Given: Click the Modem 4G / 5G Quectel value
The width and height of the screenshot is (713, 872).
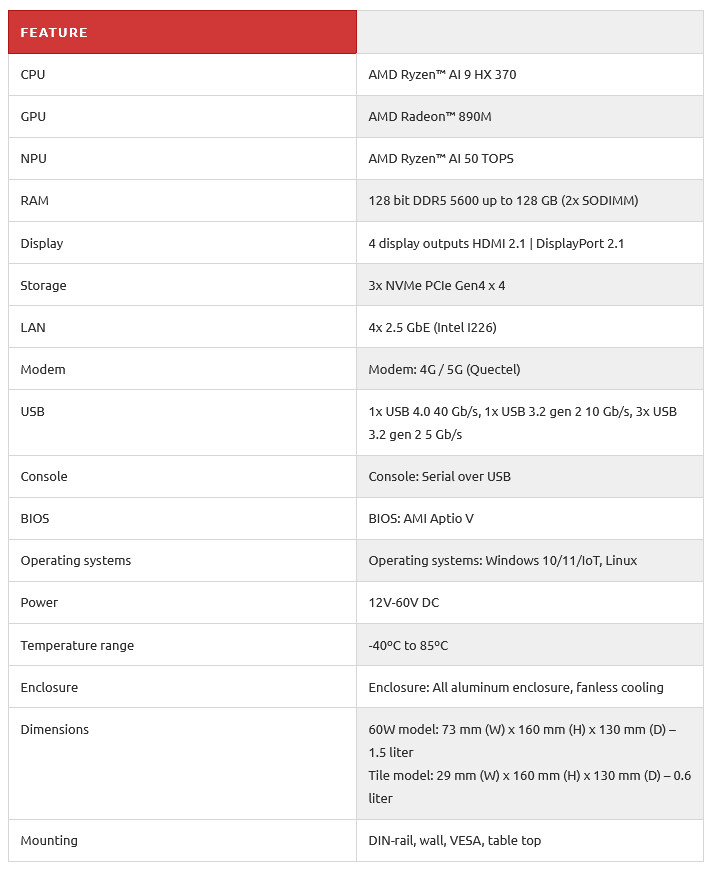Looking at the screenshot, I should [444, 370].
